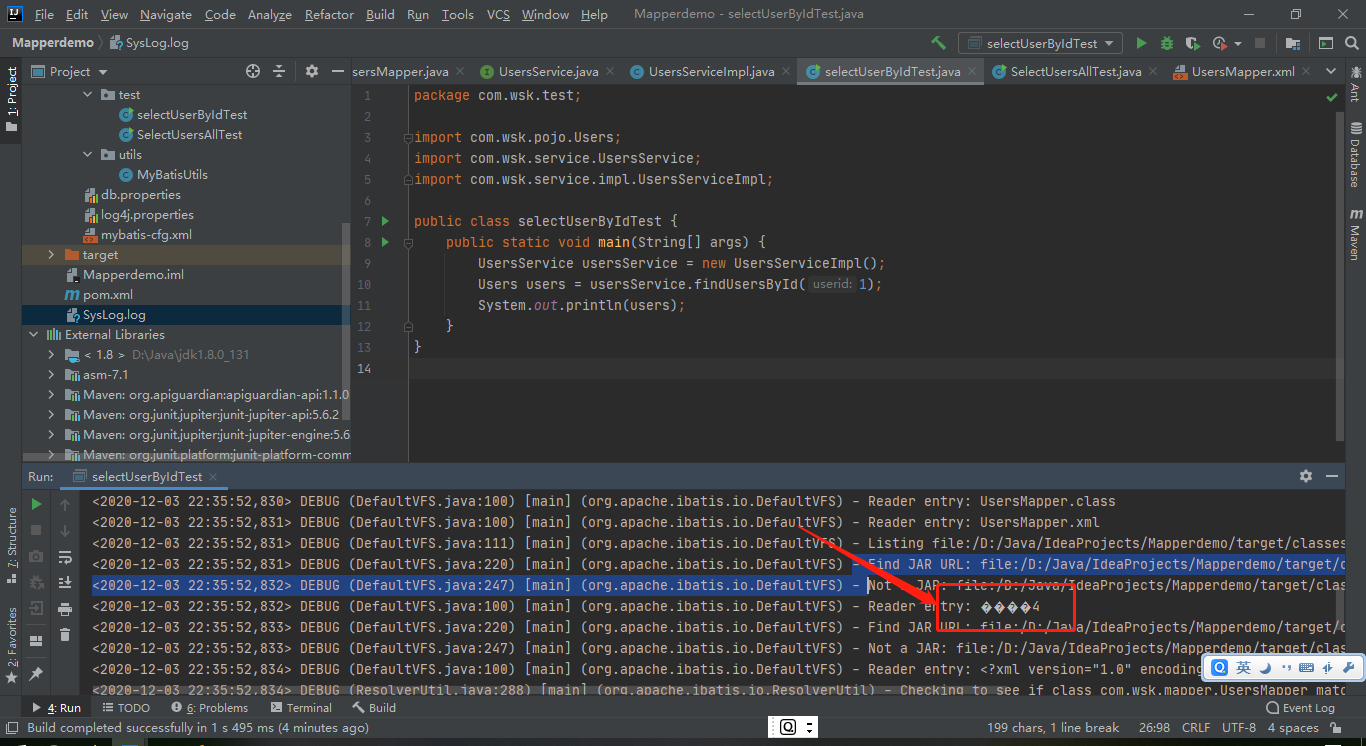Click the restore layout icon in the Run panel
Viewport: 1366px width, 746px height.
click(x=37, y=640)
